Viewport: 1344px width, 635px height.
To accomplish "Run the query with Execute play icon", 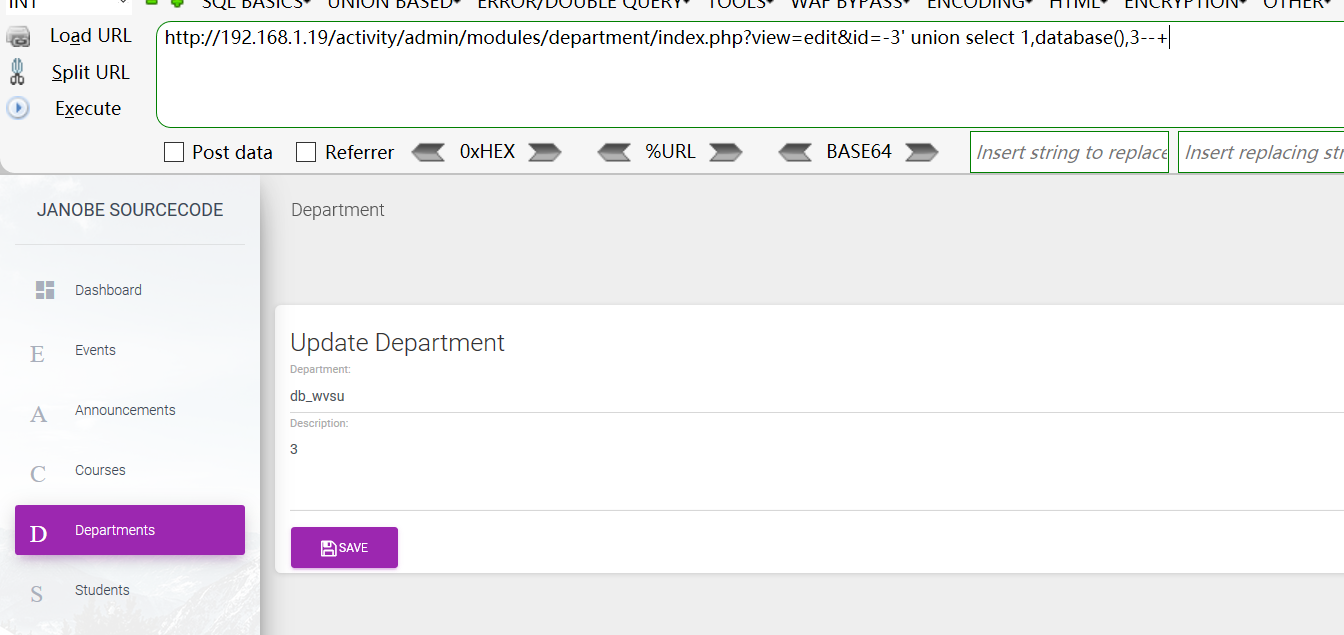I will [x=18, y=108].
